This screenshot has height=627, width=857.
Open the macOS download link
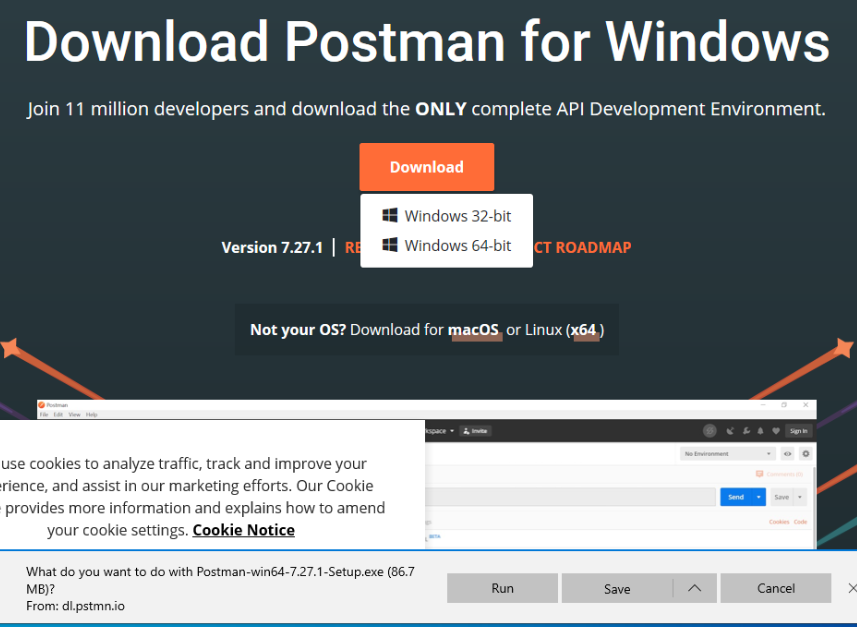473,330
